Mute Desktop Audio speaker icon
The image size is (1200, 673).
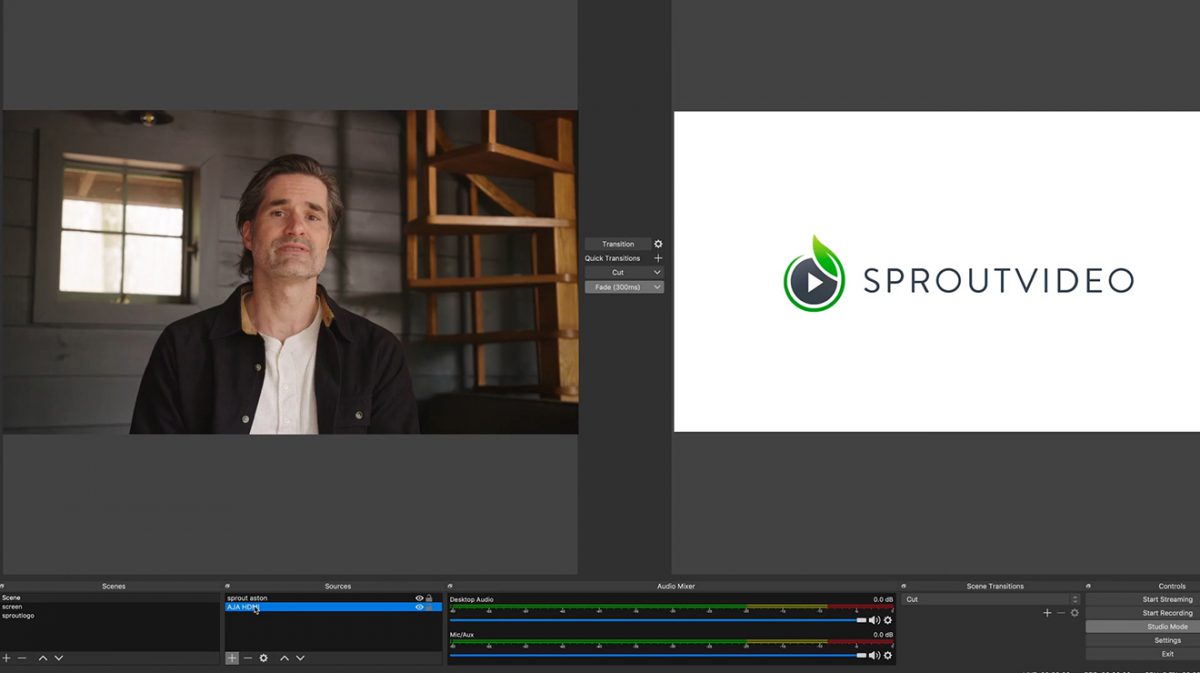(x=874, y=620)
